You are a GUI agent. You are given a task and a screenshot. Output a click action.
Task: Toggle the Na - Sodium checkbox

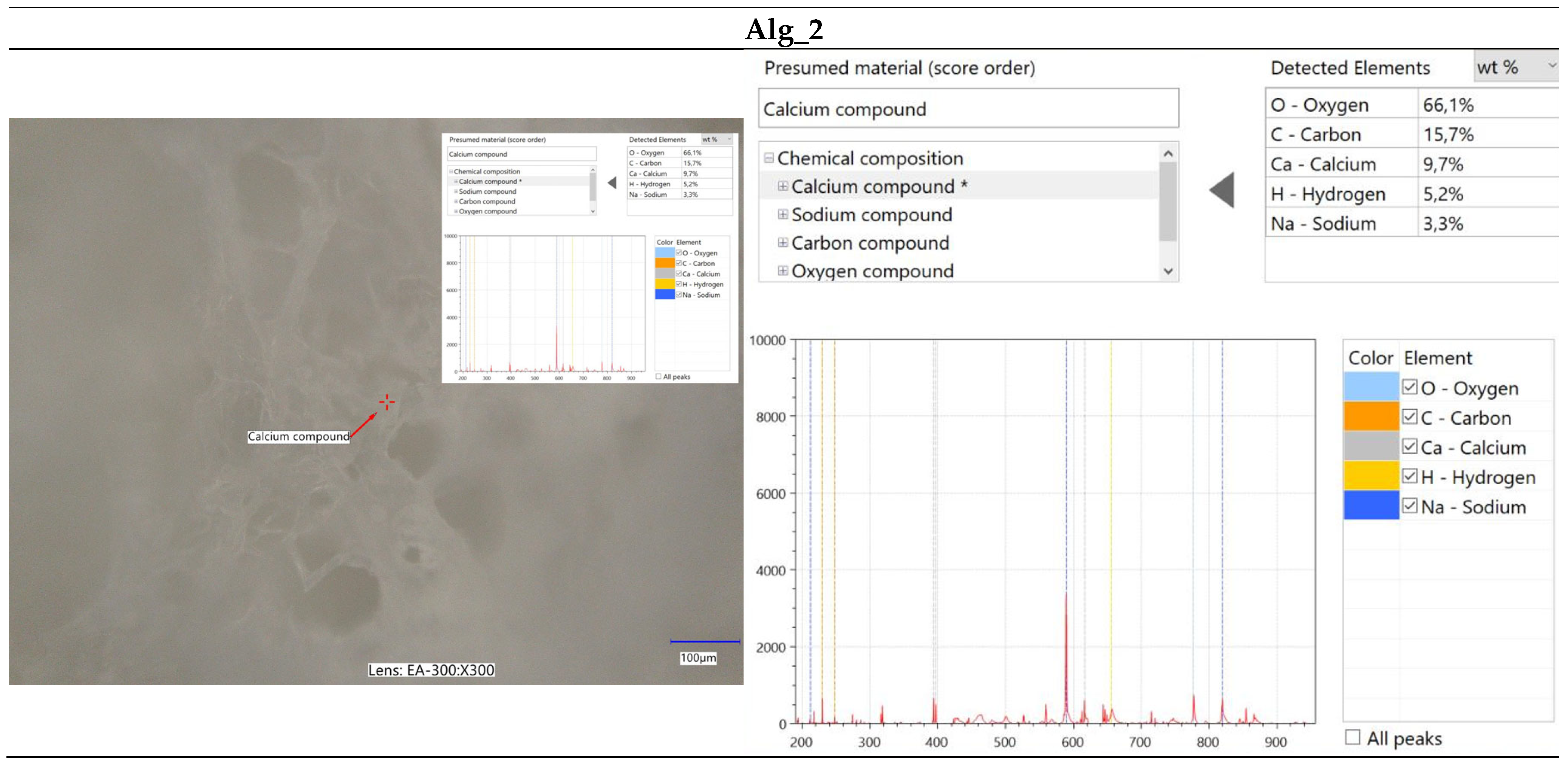point(1409,506)
